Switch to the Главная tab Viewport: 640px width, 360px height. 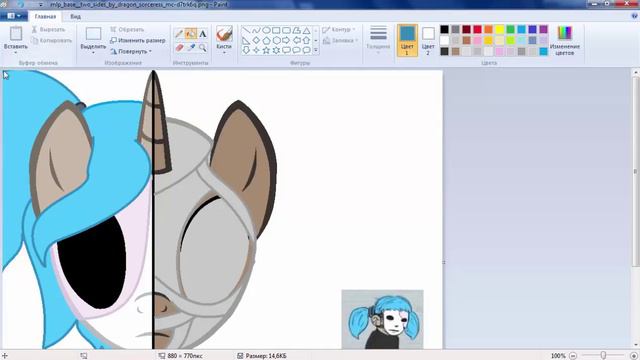click(45, 16)
